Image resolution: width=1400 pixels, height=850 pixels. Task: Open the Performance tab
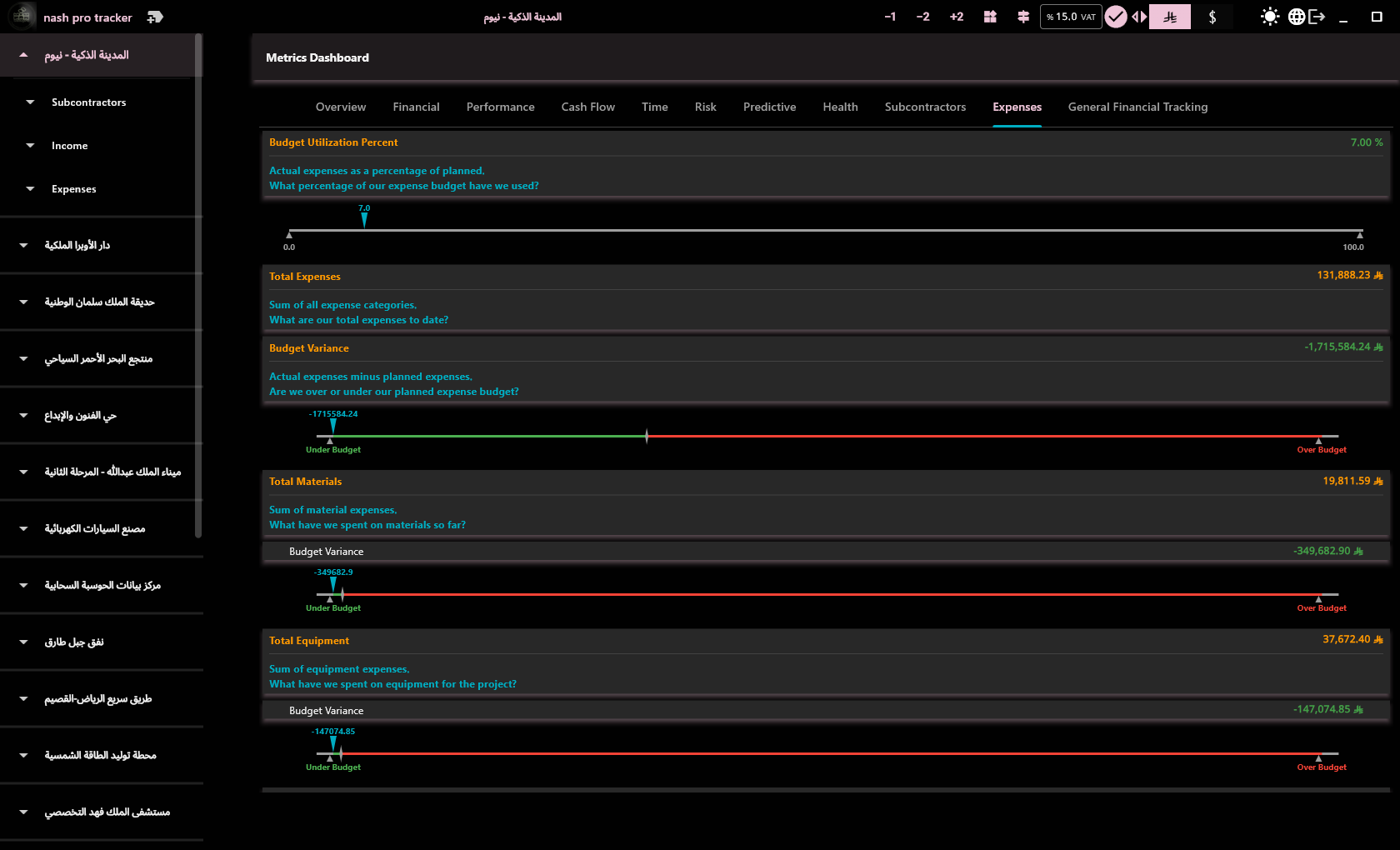click(501, 107)
